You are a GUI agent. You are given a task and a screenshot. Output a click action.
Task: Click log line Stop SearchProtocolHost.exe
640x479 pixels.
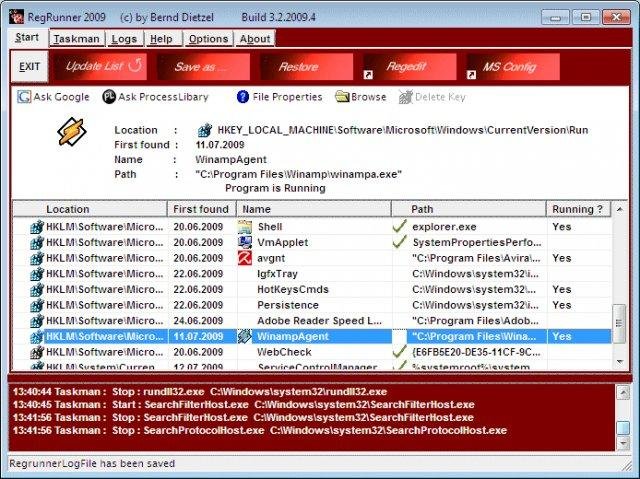click(x=260, y=430)
